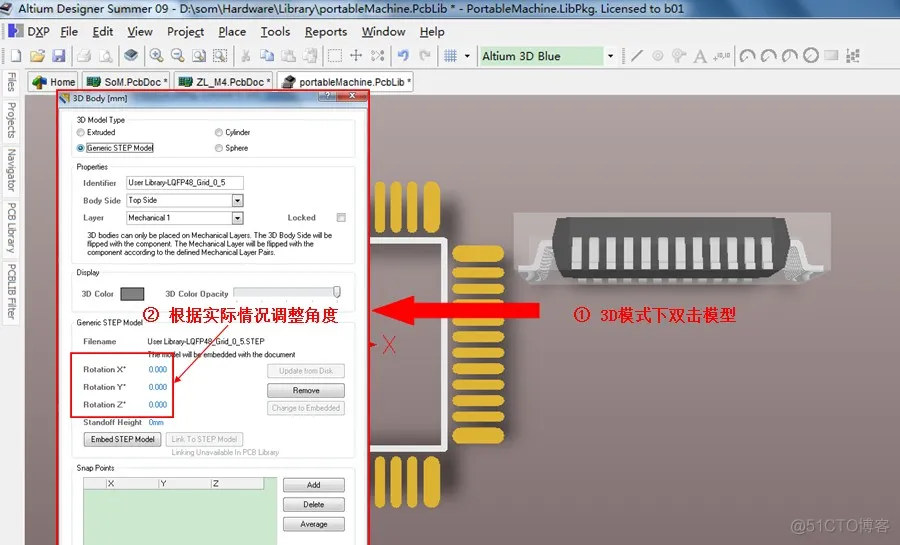Click the grid icon in the toolbar

click(451, 56)
